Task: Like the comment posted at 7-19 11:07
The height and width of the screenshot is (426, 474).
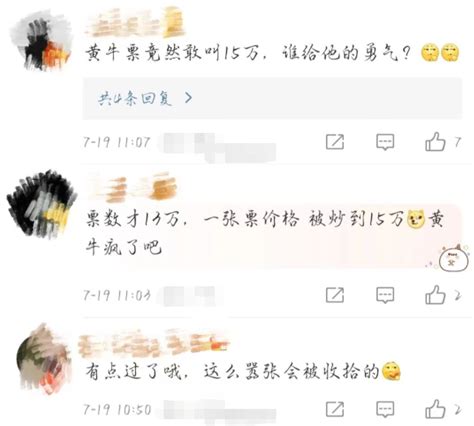Action: coord(435,142)
